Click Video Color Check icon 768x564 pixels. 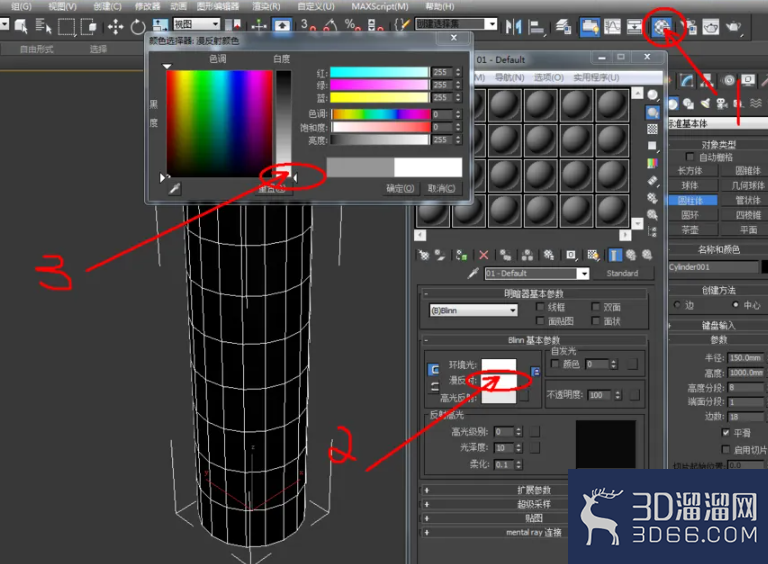click(x=652, y=163)
